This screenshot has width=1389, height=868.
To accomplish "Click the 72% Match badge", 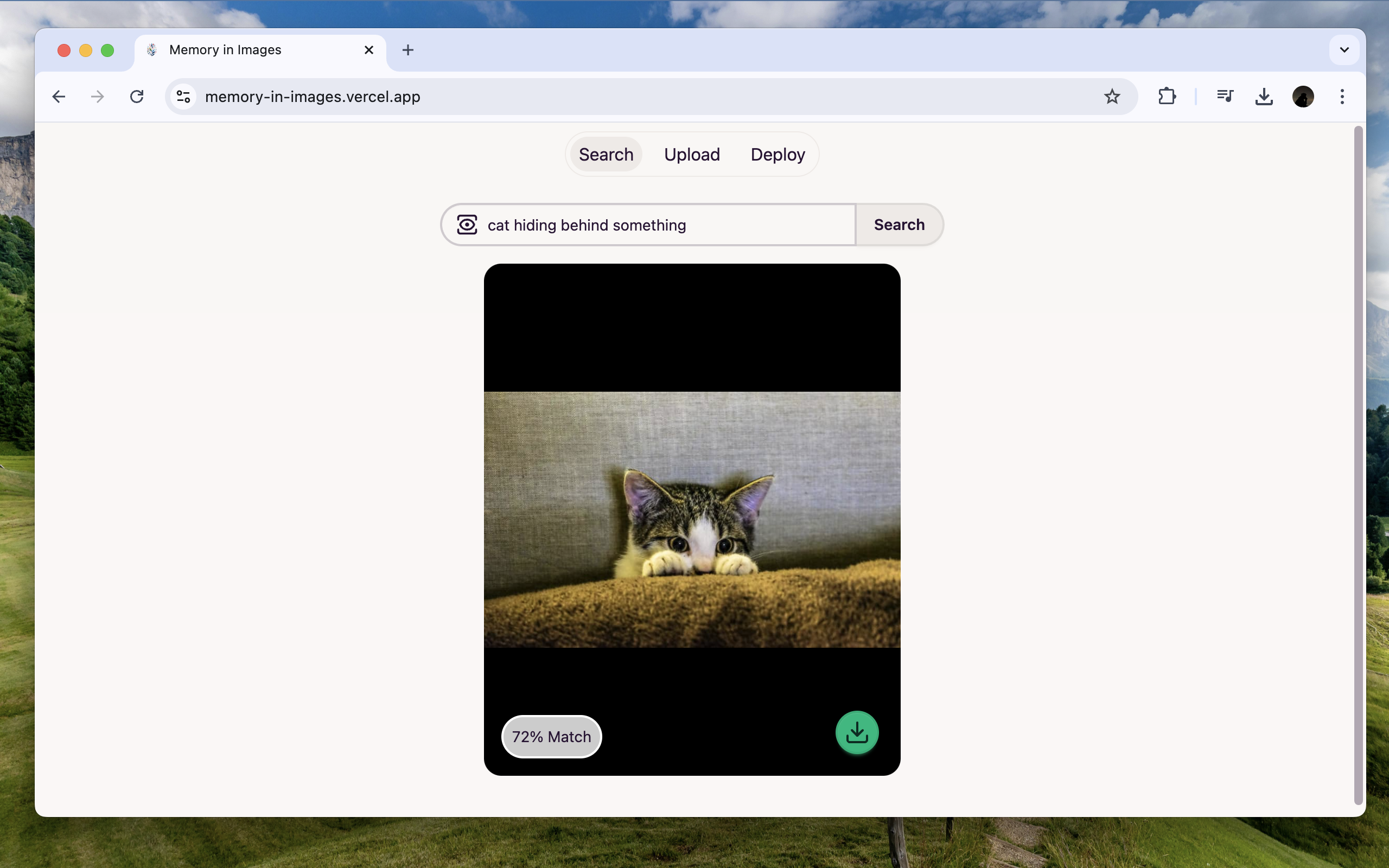I will click(551, 737).
